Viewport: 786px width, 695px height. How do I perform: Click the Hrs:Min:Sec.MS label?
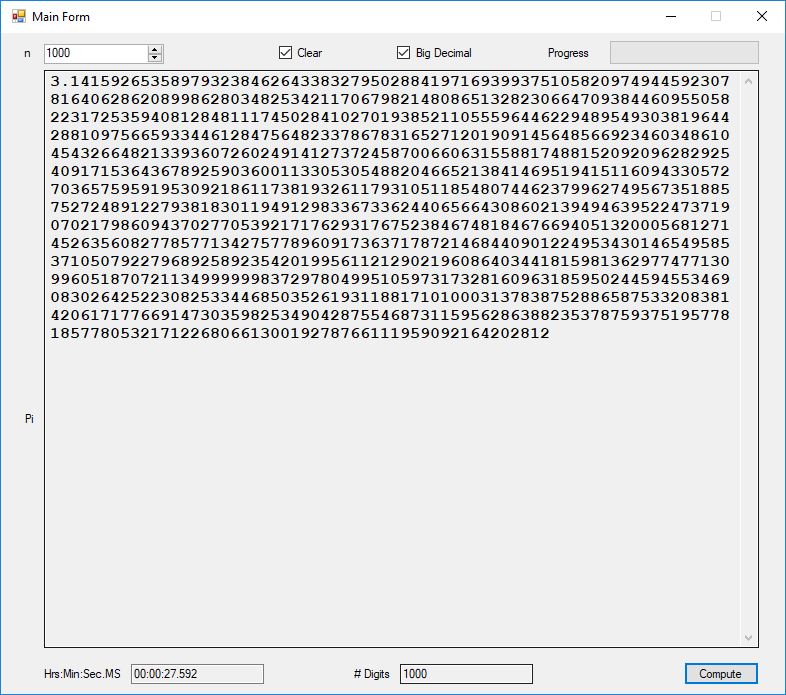pos(82,674)
